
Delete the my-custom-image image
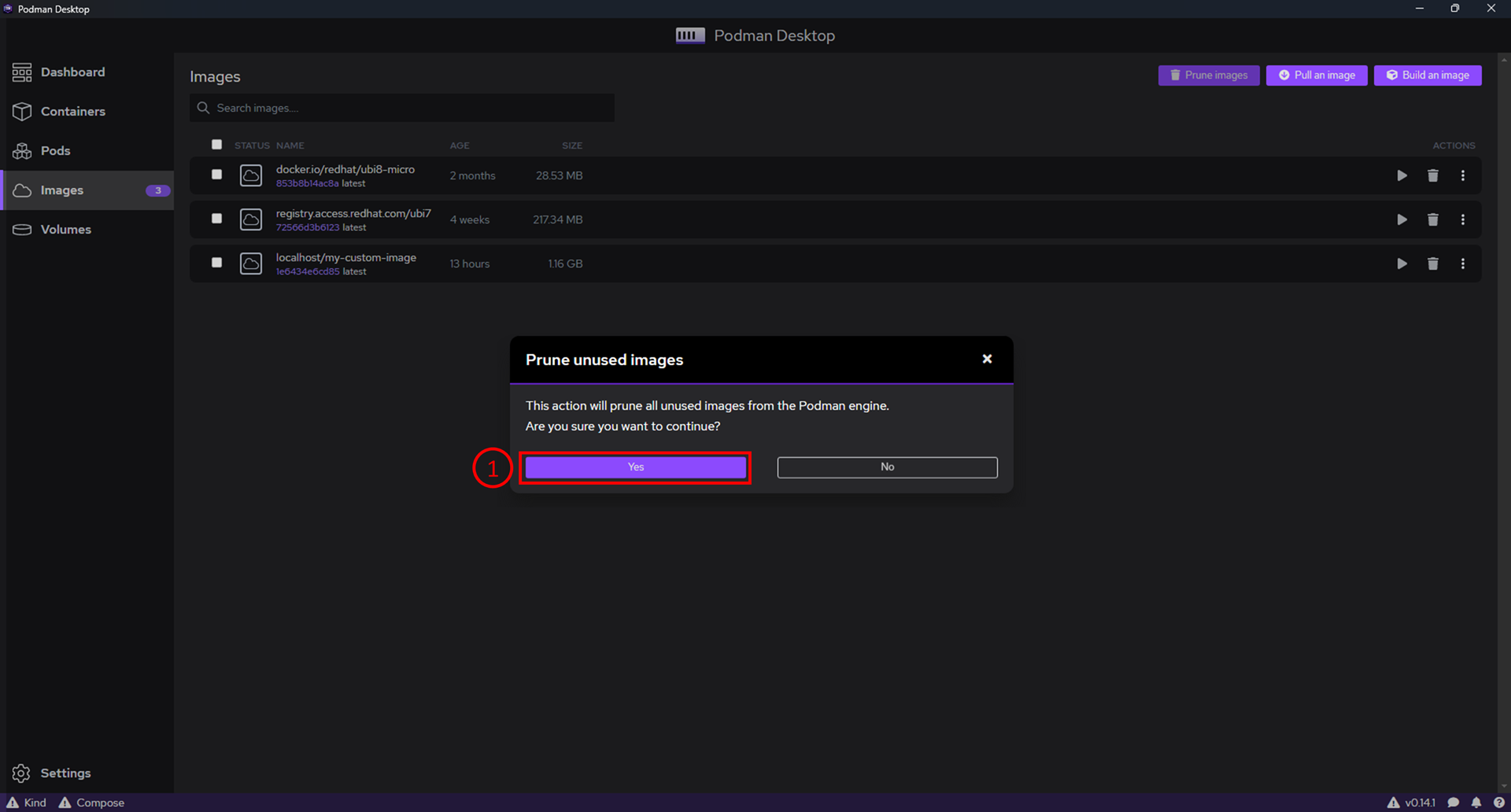tap(1433, 264)
